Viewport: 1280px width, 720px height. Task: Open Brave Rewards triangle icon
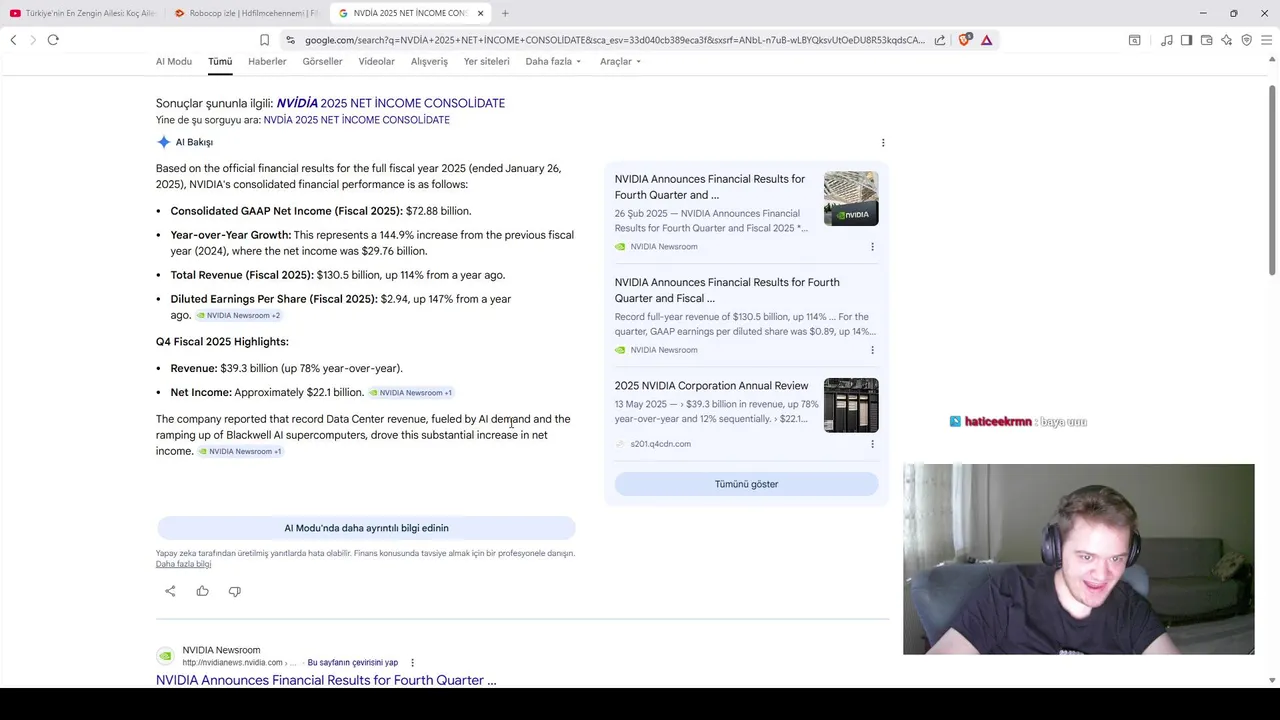[x=986, y=40]
